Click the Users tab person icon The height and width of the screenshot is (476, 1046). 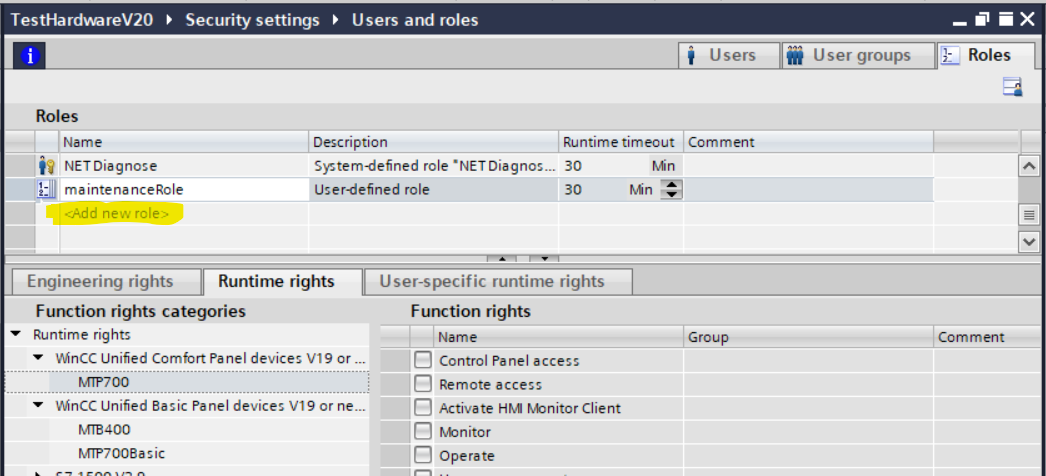click(x=693, y=56)
